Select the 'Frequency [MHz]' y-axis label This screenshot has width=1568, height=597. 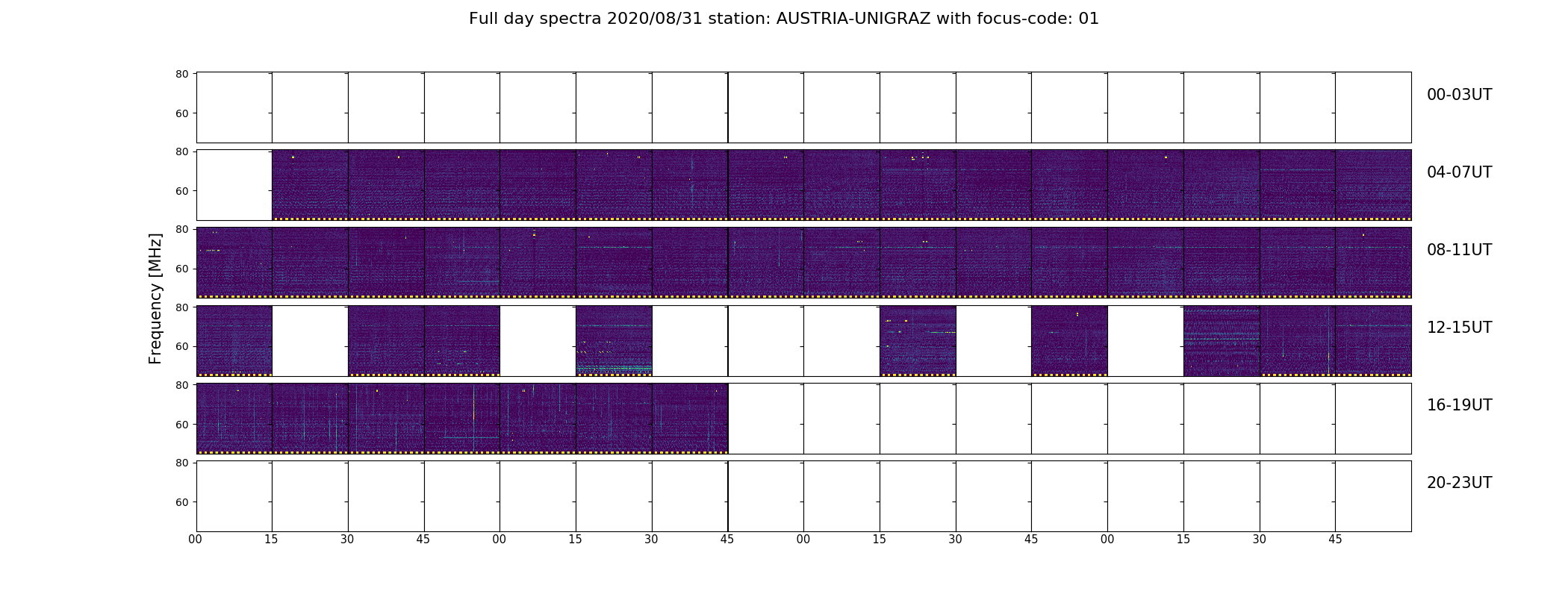[x=155, y=298]
